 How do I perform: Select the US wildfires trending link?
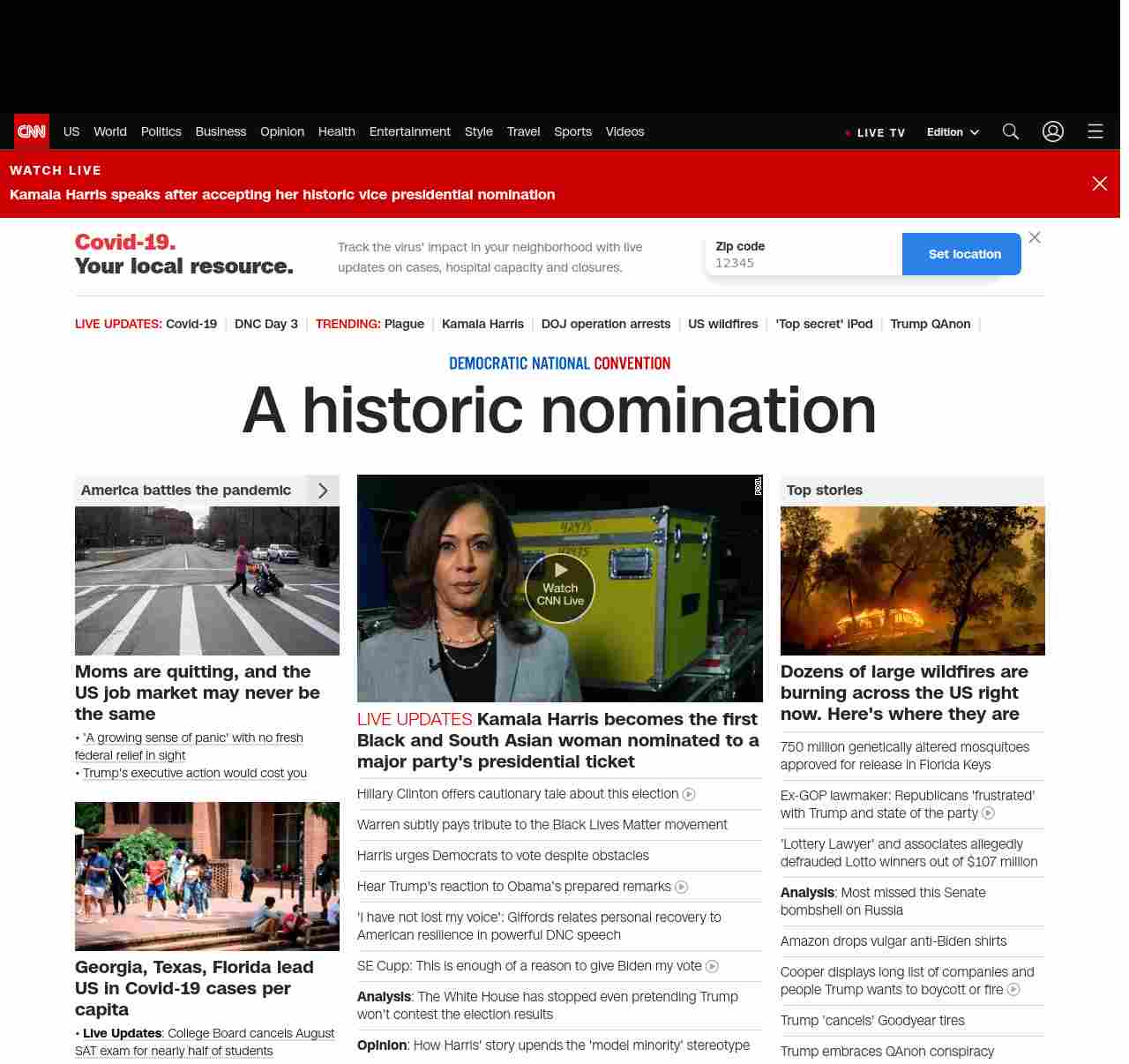click(x=722, y=324)
